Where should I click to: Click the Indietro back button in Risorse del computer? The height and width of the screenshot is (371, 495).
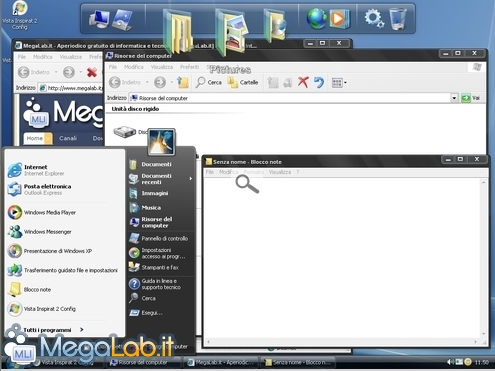click(x=125, y=82)
